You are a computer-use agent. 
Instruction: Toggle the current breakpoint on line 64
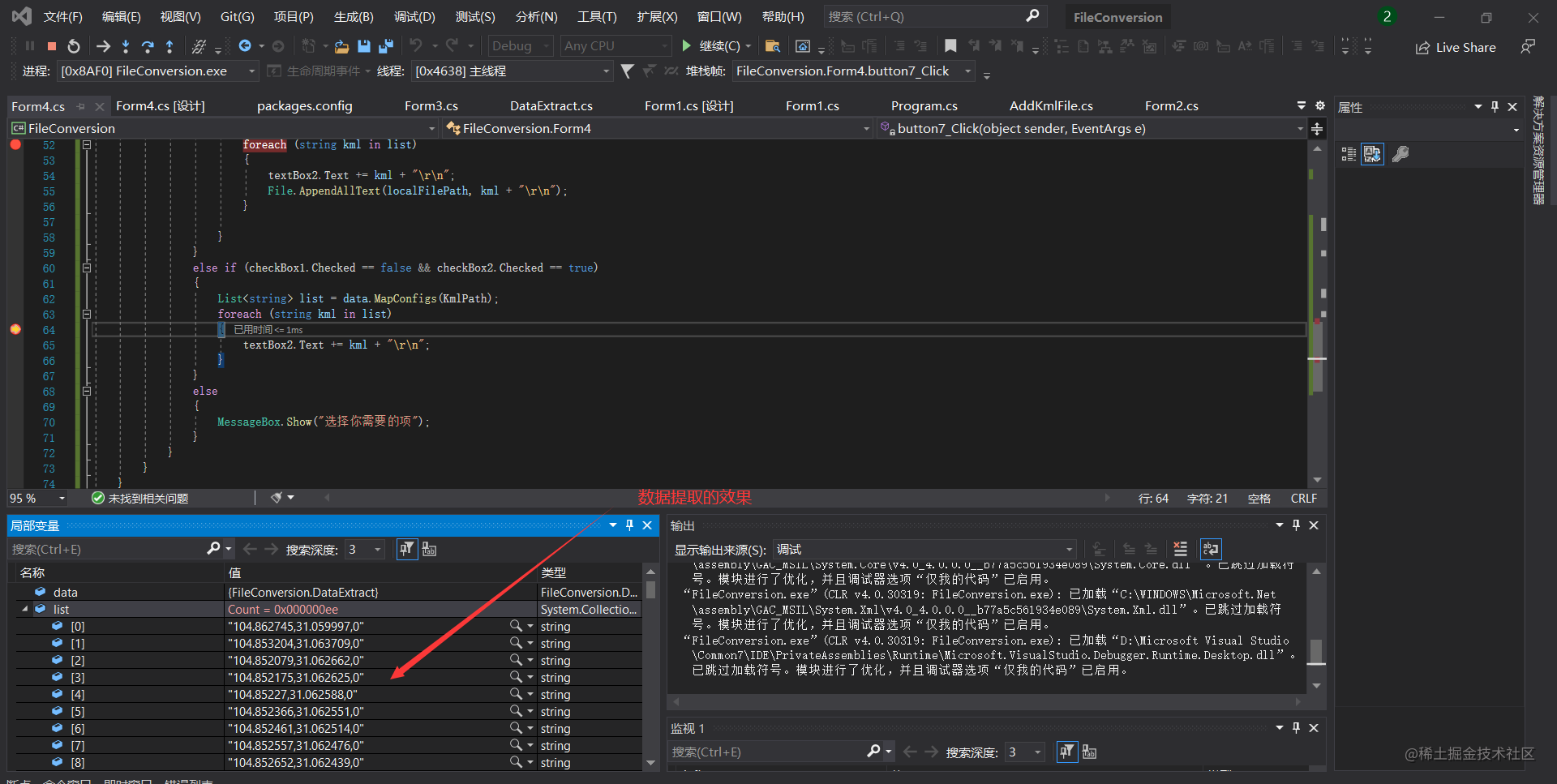[x=15, y=329]
